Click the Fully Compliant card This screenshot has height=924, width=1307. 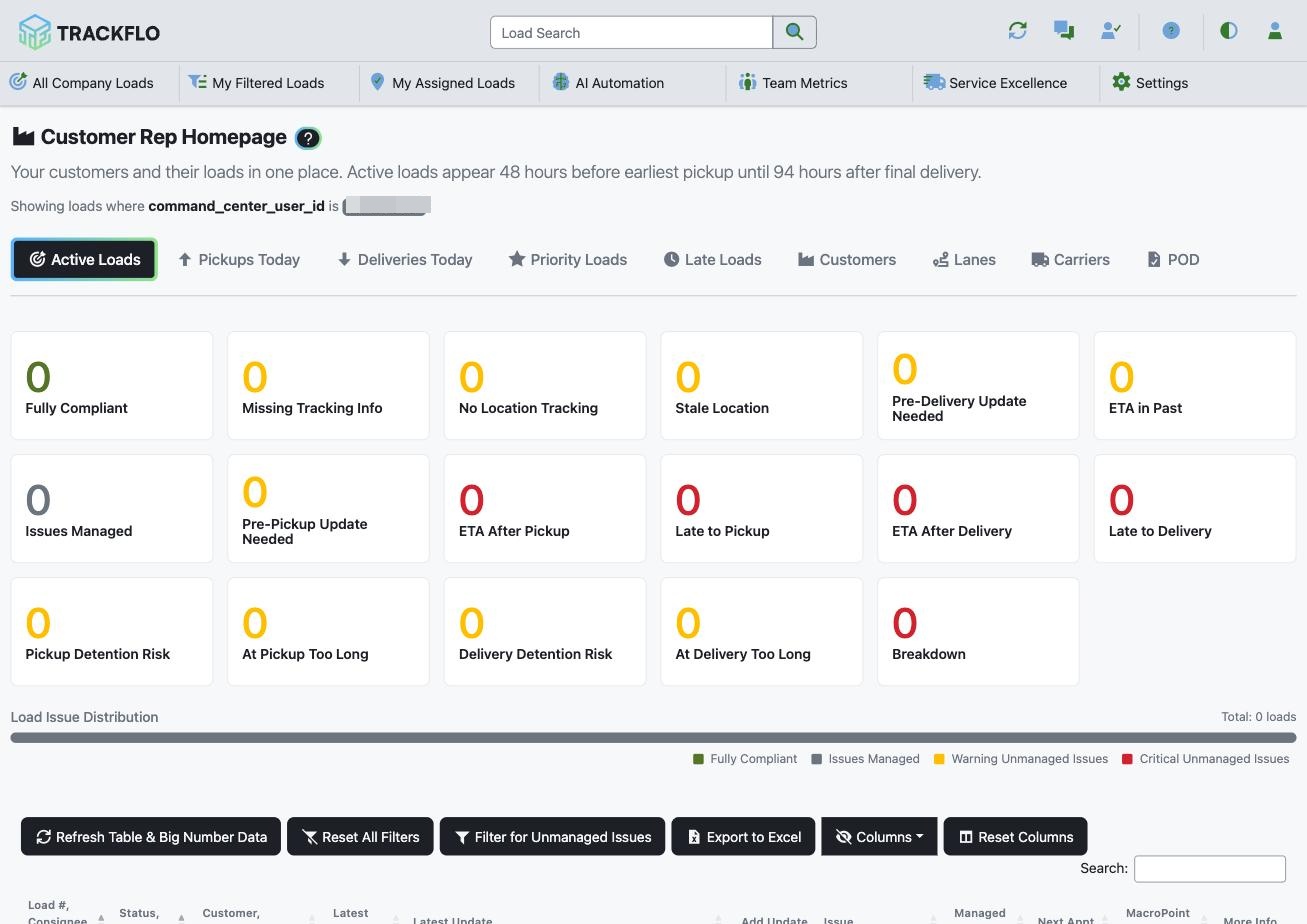(112, 385)
